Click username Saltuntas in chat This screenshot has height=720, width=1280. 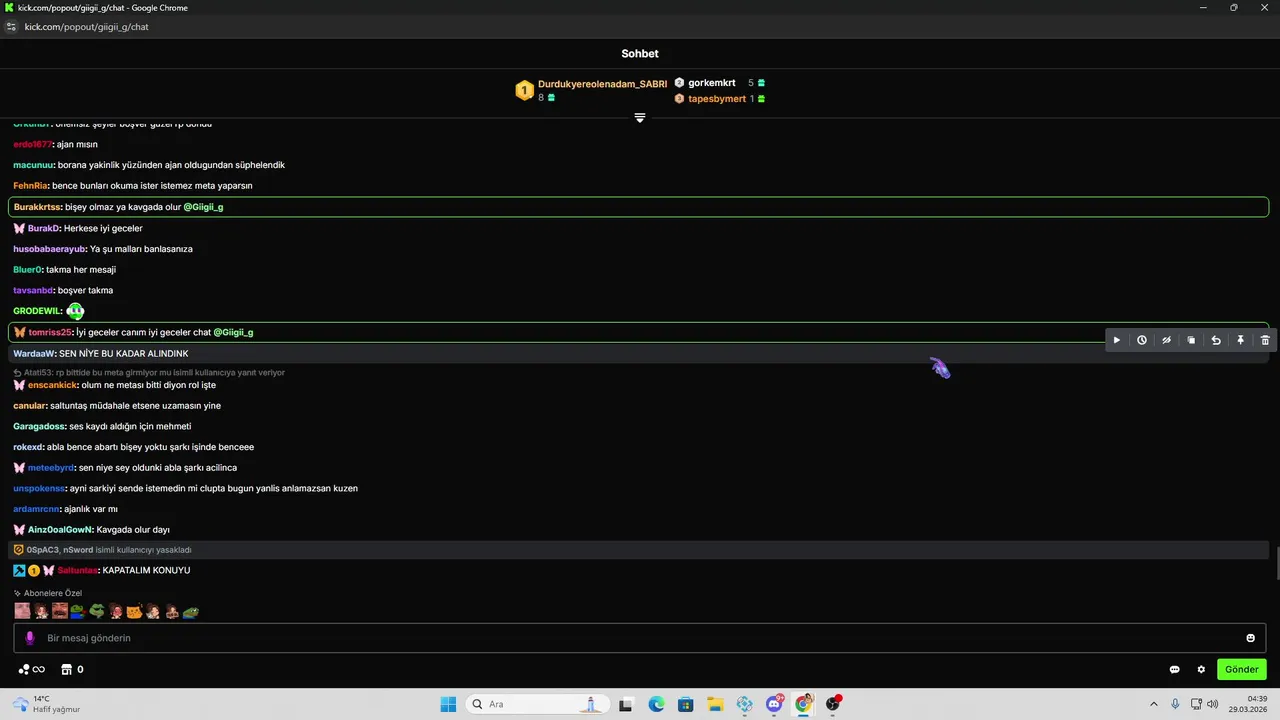pyautogui.click(x=77, y=570)
